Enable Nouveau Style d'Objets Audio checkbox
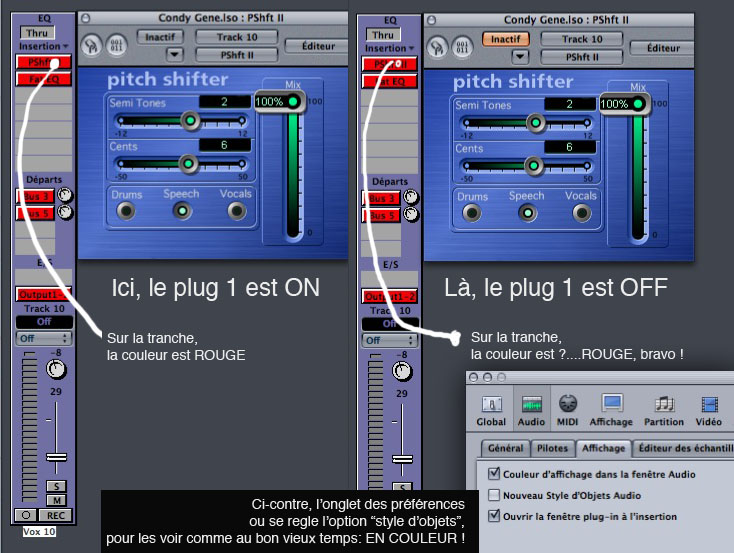This screenshot has height=553, width=734. pyautogui.click(x=494, y=495)
